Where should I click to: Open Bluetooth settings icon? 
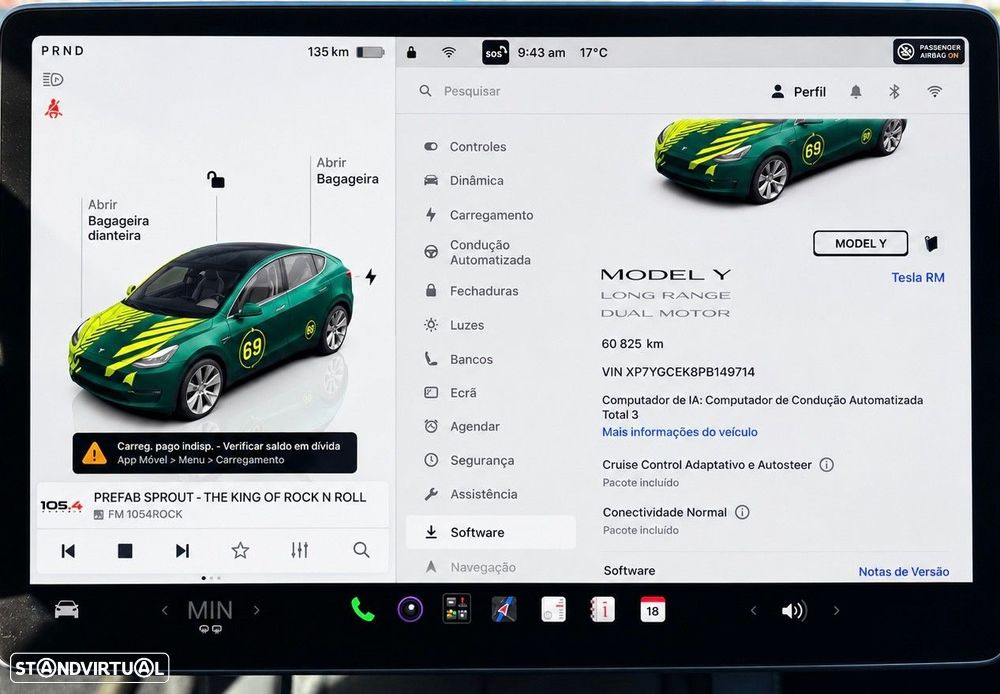click(x=894, y=92)
